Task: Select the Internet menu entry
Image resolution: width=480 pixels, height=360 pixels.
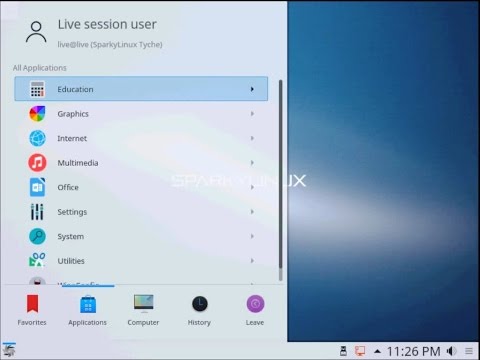Action: point(141,138)
